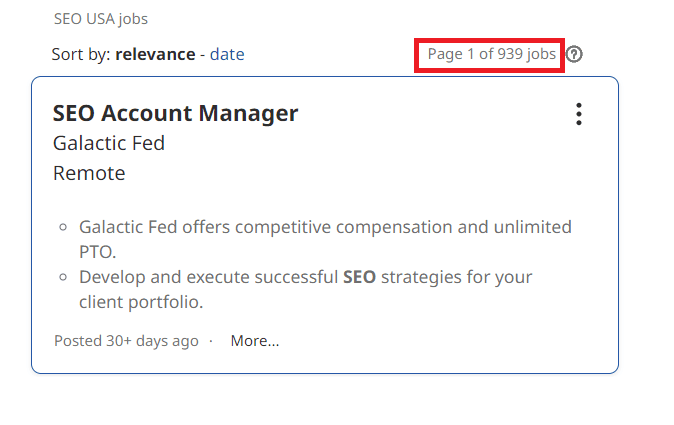The image size is (674, 425).
Task: Open the SEO Account Manager job title
Action: [x=175, y=113]
